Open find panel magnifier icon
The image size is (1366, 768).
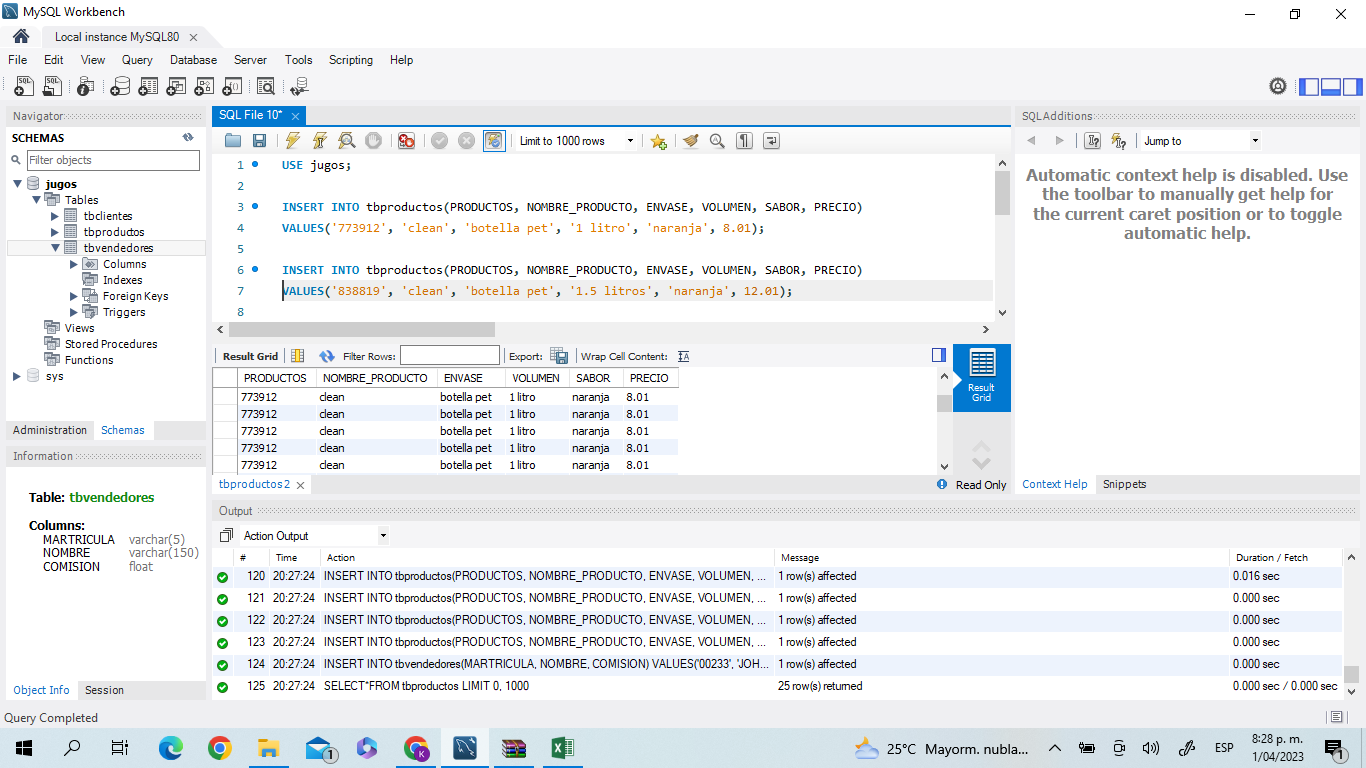pos(717,141)
